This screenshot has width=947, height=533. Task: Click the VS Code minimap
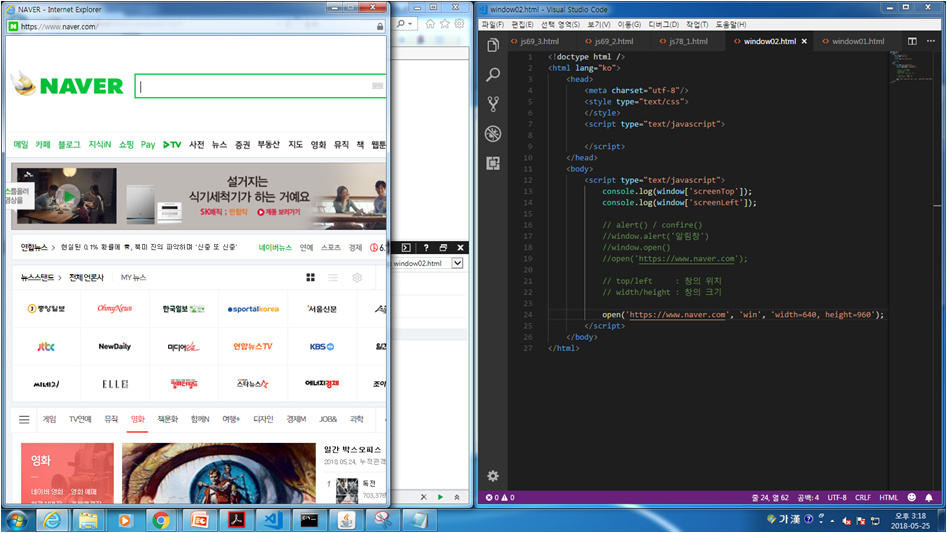912,66
